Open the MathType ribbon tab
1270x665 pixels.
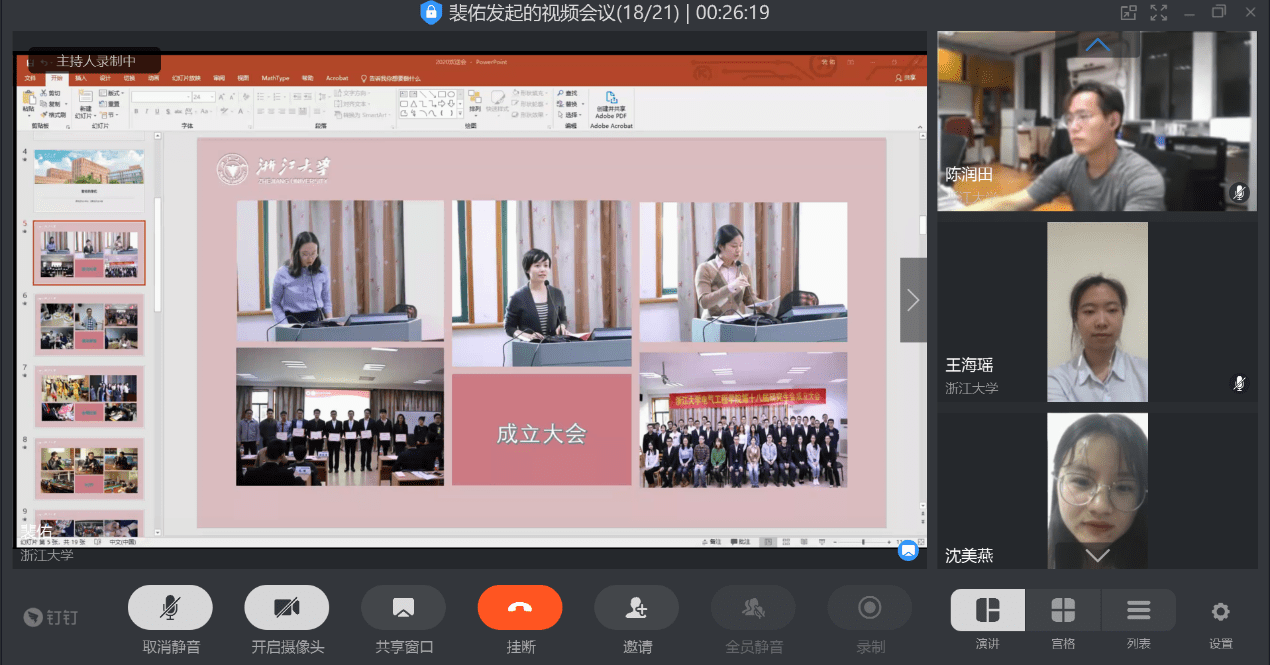tap(276, 78)
